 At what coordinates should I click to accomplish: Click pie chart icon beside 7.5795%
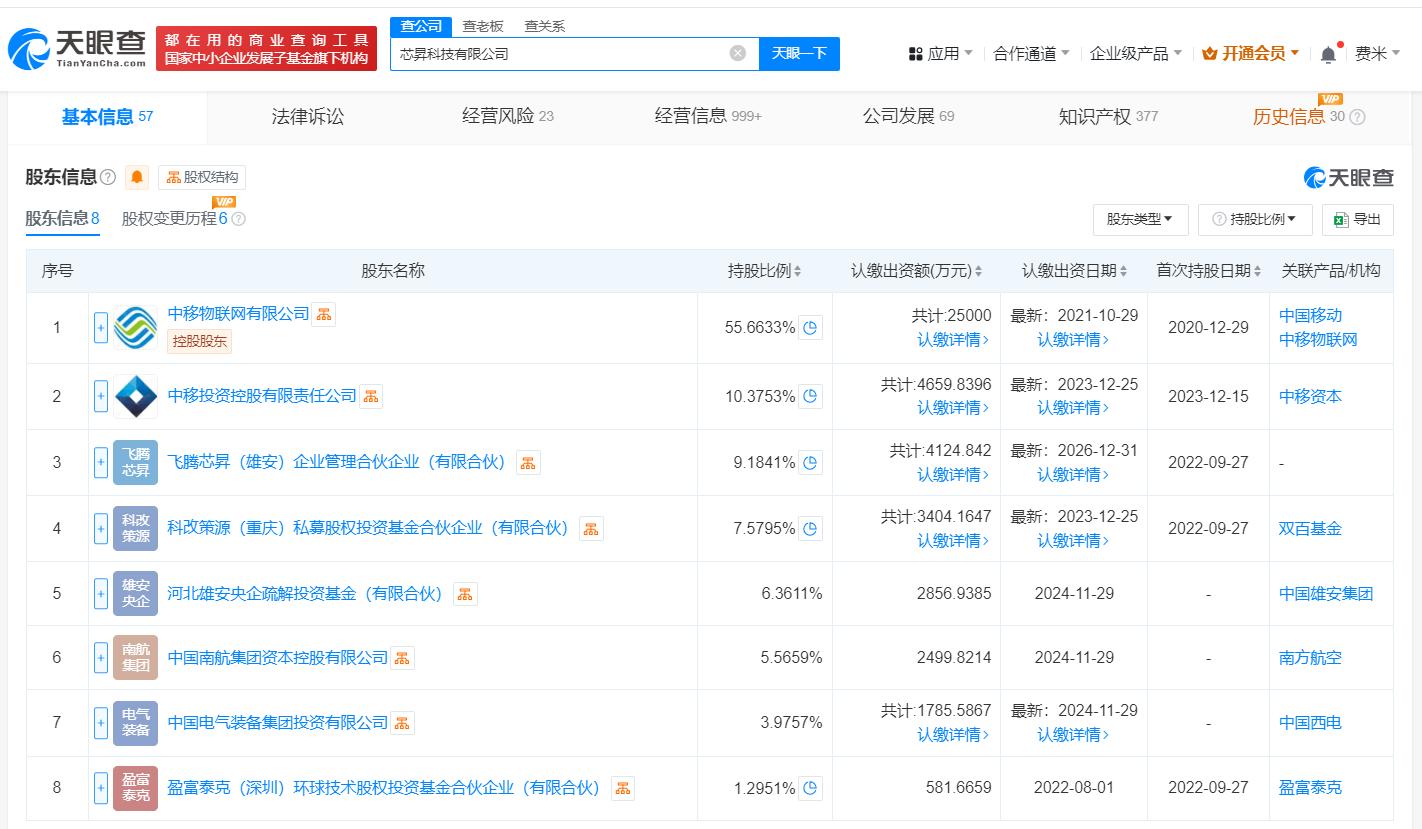[811, 528]
